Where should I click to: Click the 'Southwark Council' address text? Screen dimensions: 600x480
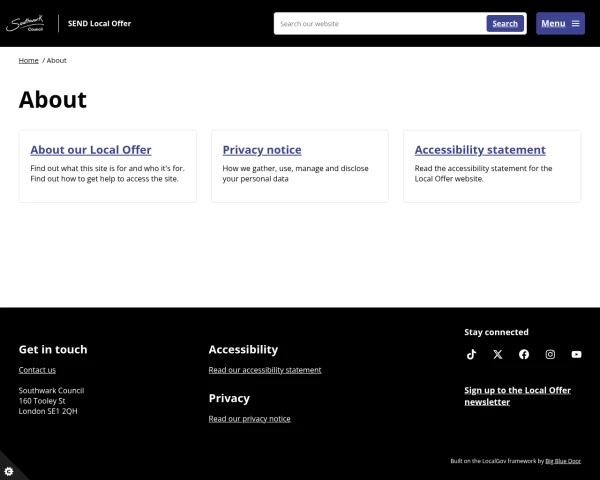[51, 390]
